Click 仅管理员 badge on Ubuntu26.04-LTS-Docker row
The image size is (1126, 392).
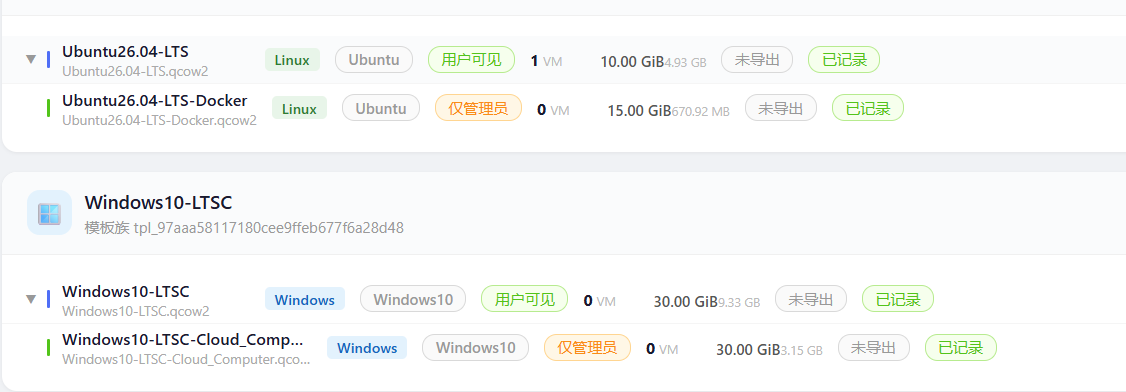pos(479,108)
